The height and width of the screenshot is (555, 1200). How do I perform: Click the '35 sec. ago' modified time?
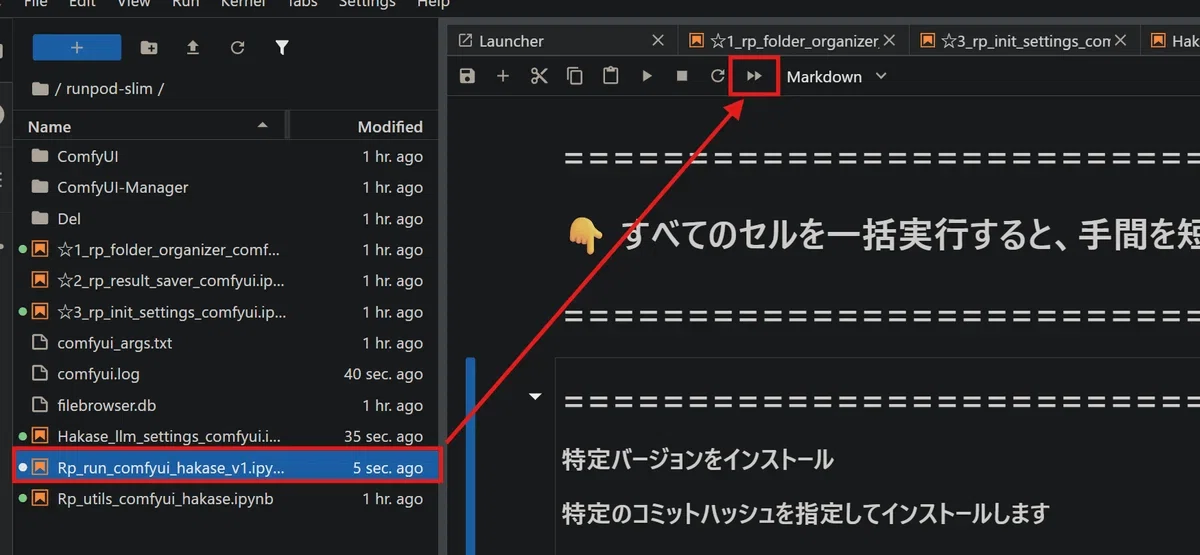[x=383, y=436]
